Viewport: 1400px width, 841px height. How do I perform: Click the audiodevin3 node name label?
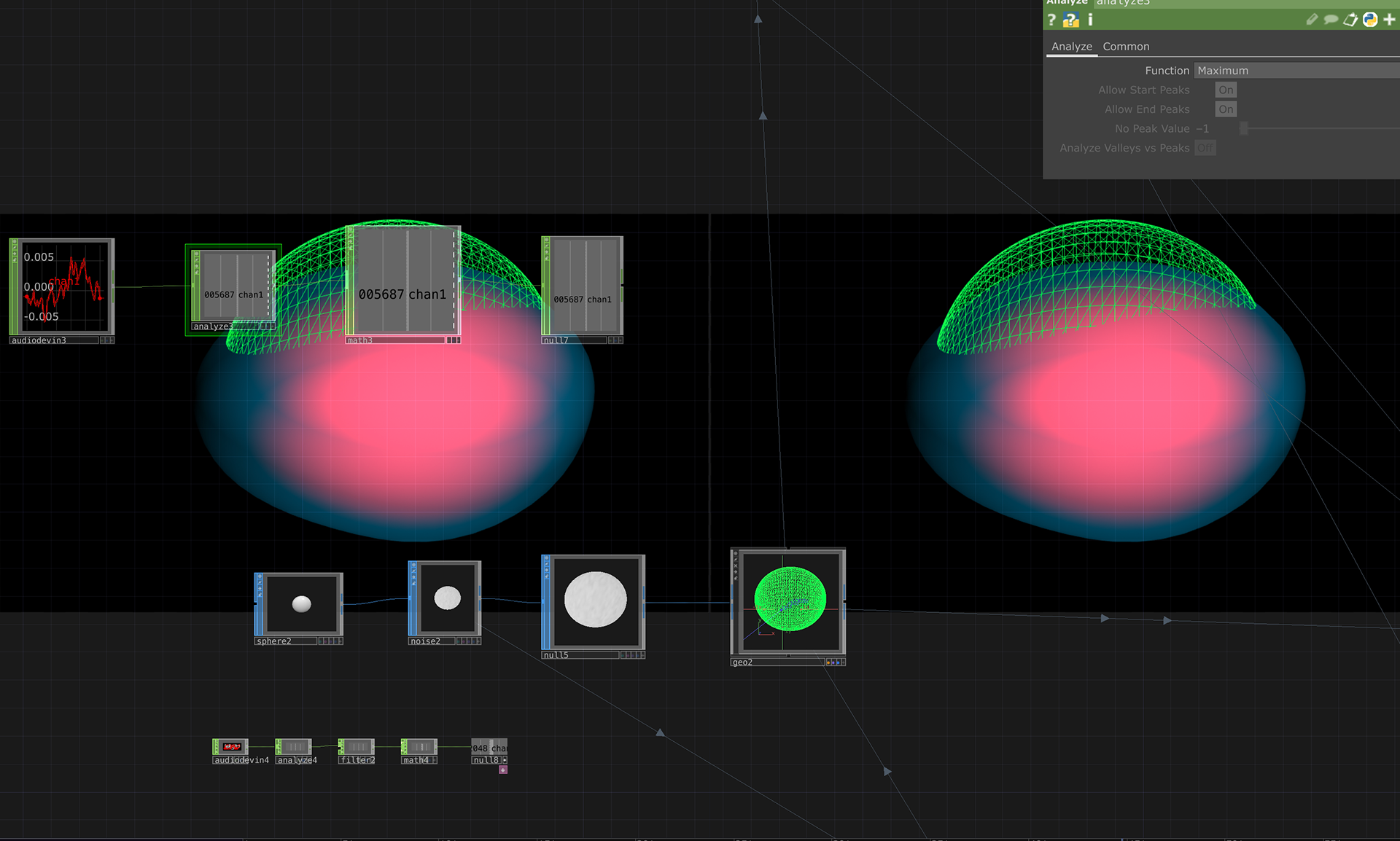pos(39,340)
